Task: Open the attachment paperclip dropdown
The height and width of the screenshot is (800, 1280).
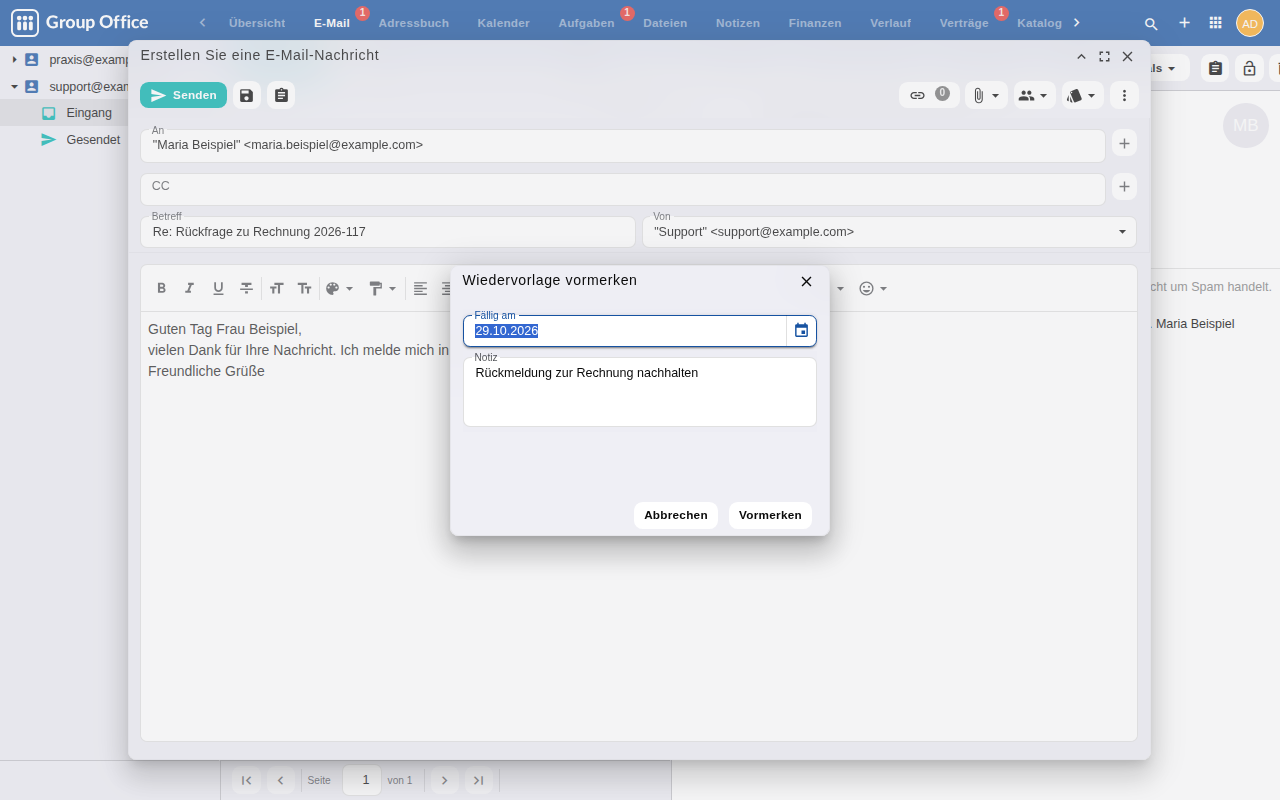Action: (986, 95)
